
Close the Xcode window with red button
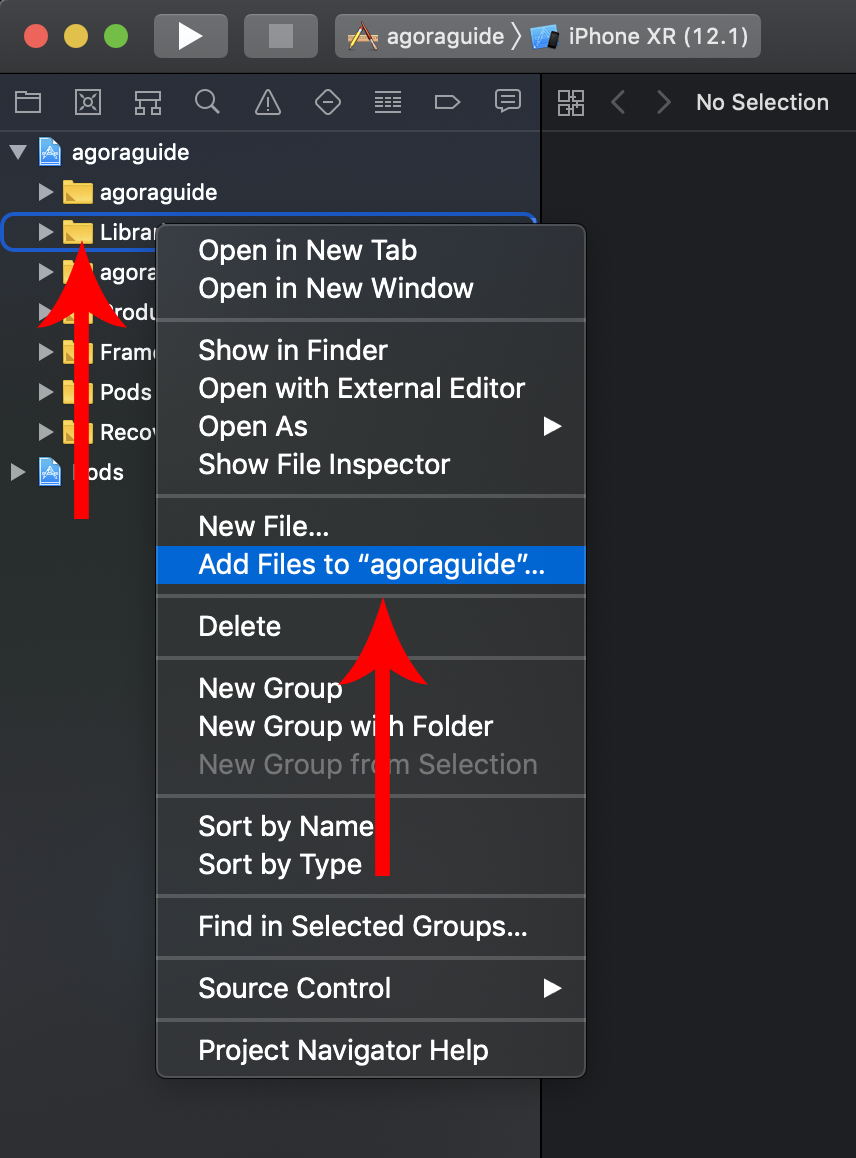coord(36,36)
